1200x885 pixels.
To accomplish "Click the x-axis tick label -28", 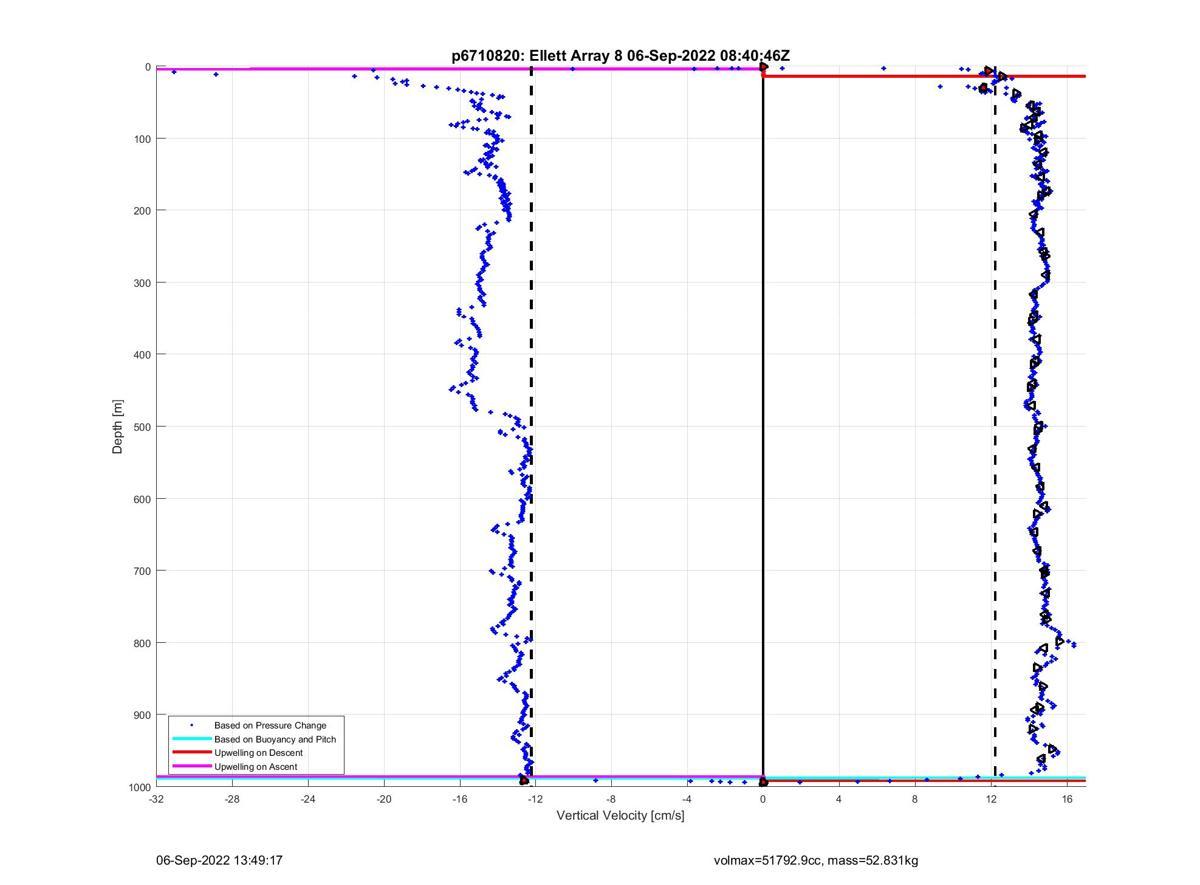I will [232, 799].
